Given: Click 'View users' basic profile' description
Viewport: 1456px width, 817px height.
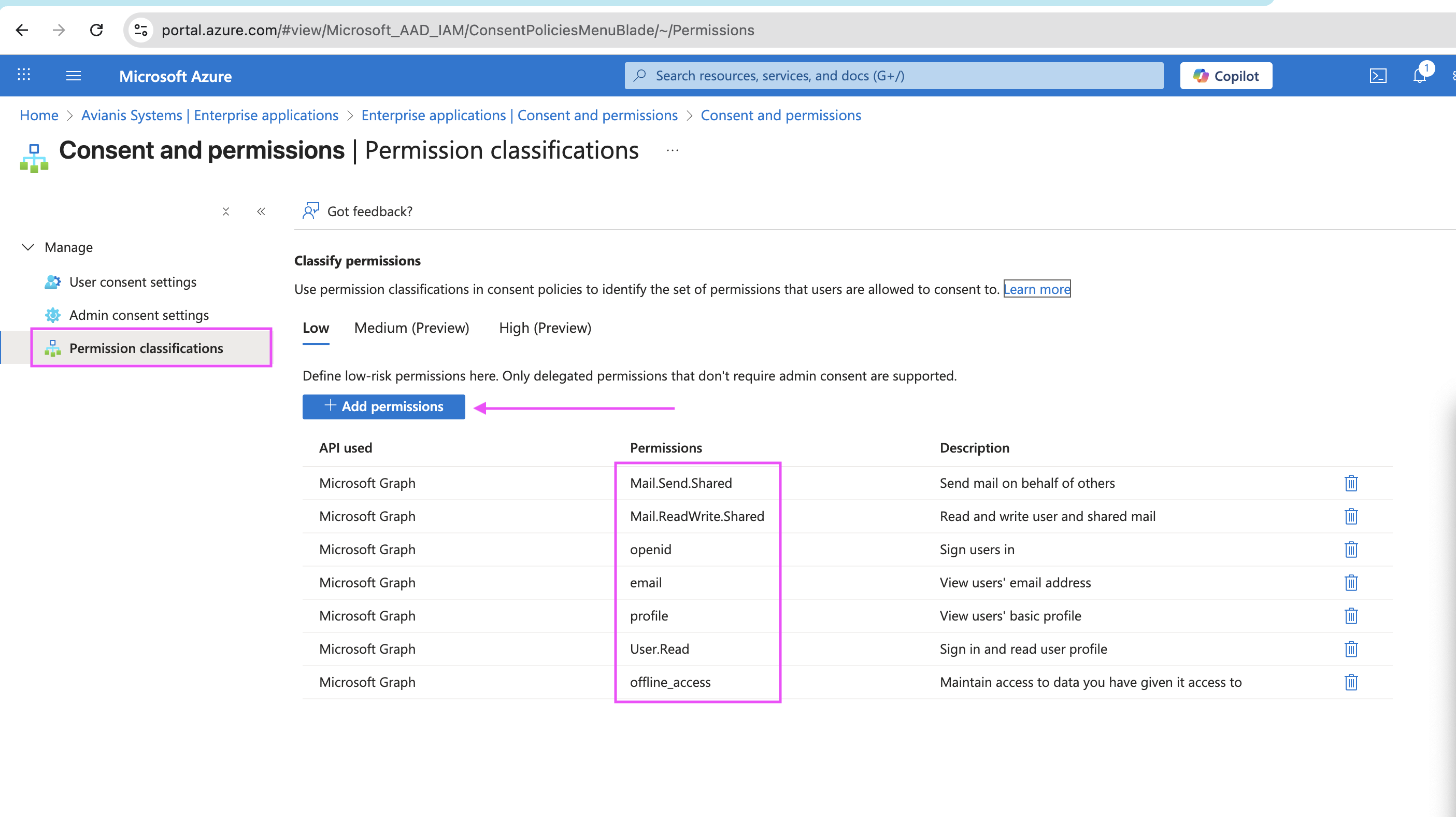Looking at the screenshot, I should (x=1010, y=616).
